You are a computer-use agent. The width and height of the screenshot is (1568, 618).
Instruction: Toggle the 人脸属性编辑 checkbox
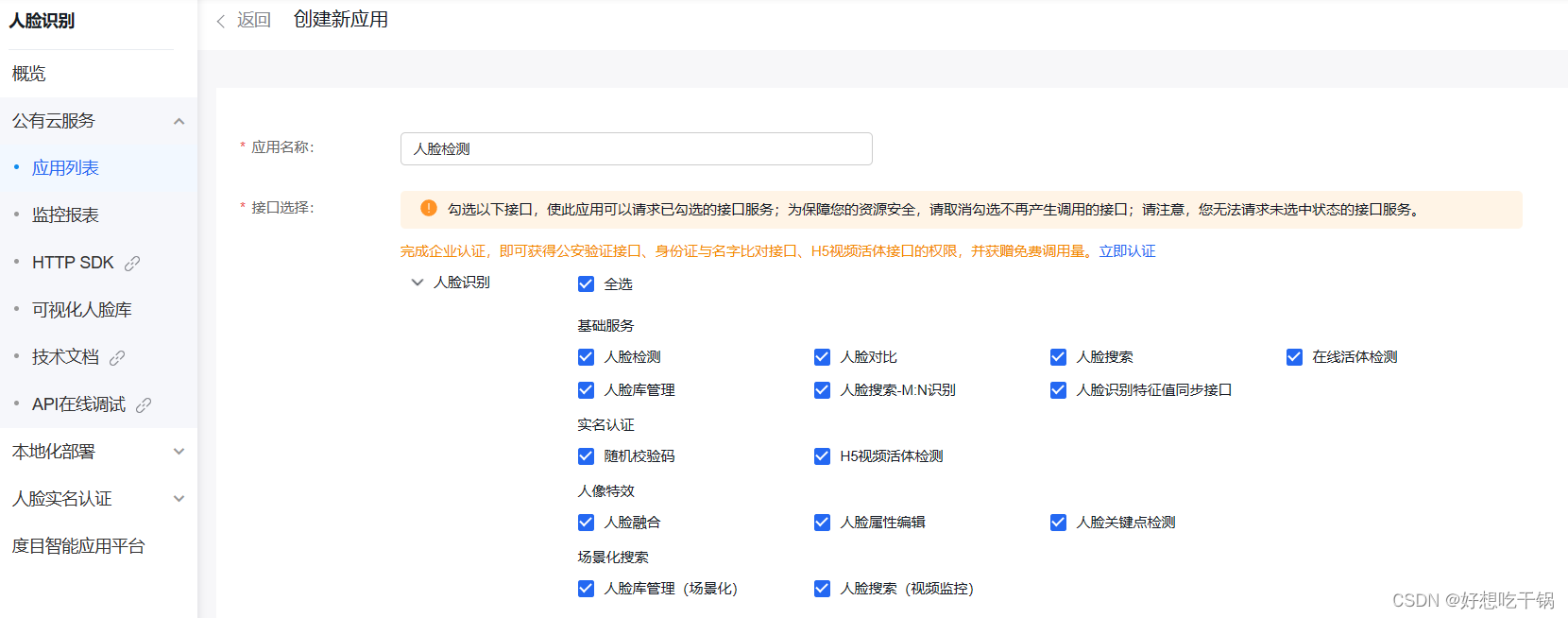point(822,522)
